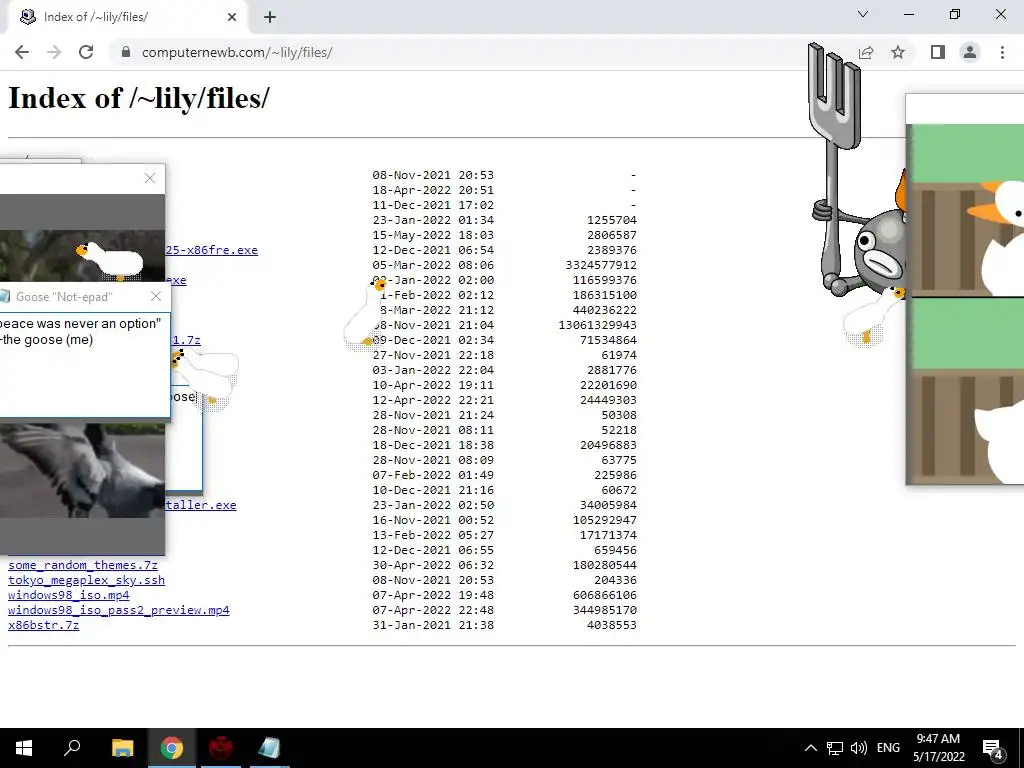Screen dimensions: 1024x768
Task: Close the Goose "Not-epad" window
Action: coord(155,296)
